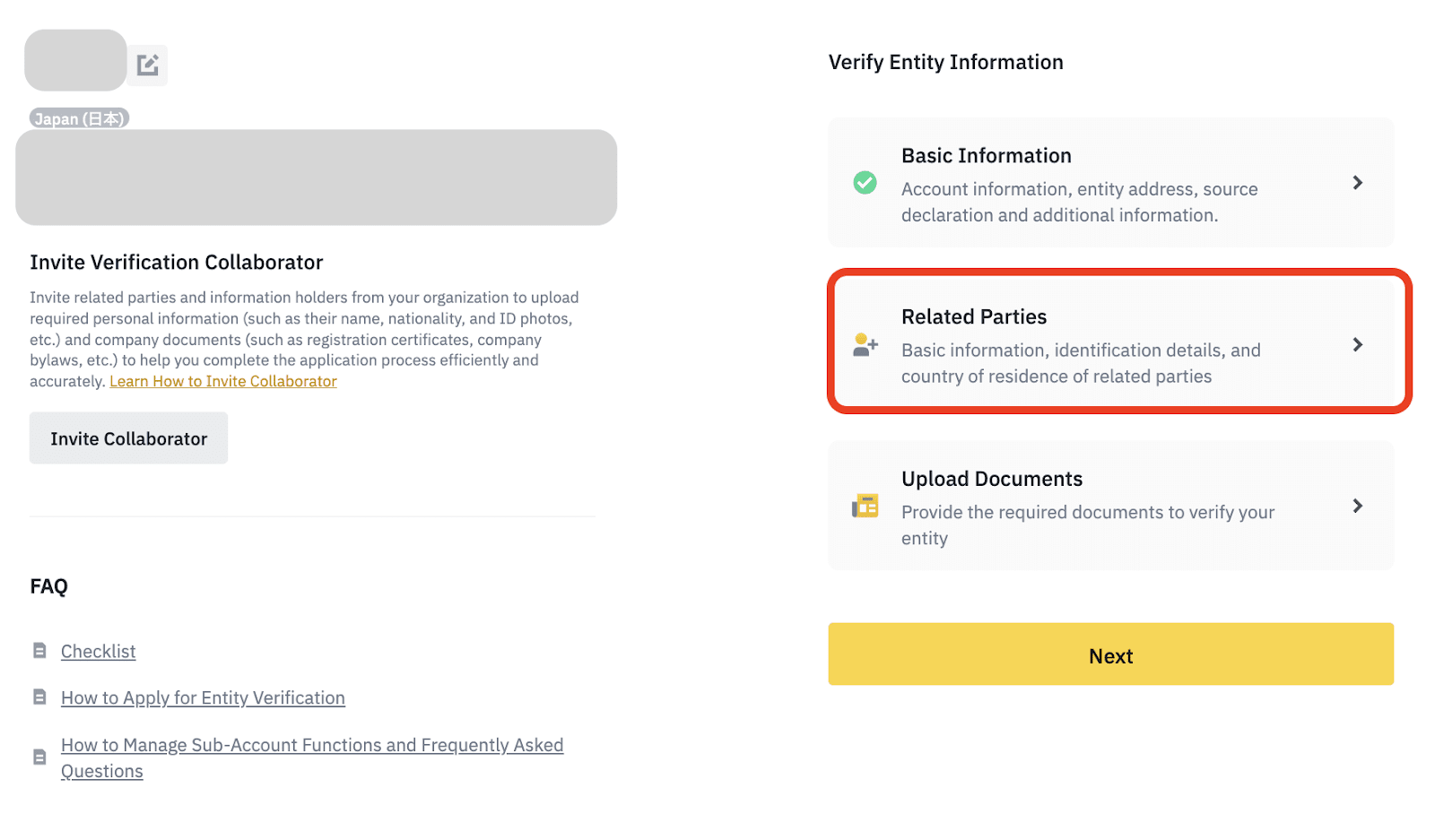
Task: Open the How to Manage Sub-Account Functions link
Action: coord(312,758)
